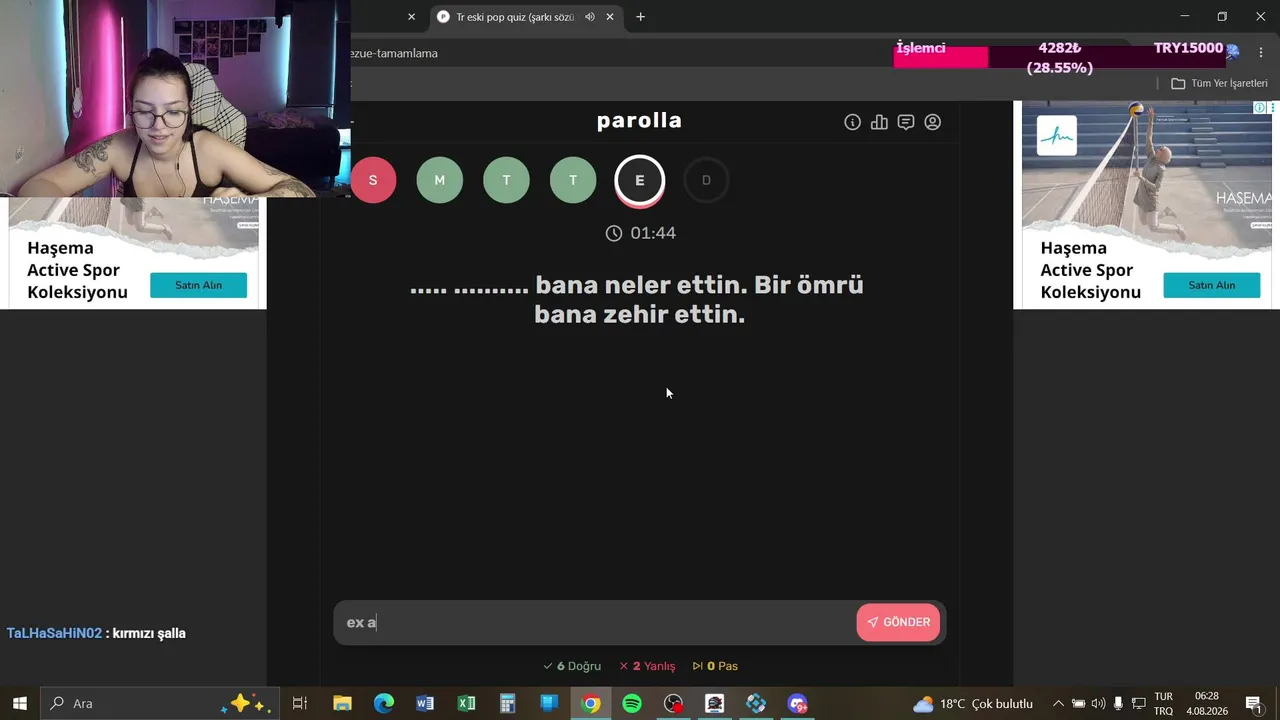Close the Tr eski pop quiz tab
The image size is (1280, 720).
click(x=610, y=17)
